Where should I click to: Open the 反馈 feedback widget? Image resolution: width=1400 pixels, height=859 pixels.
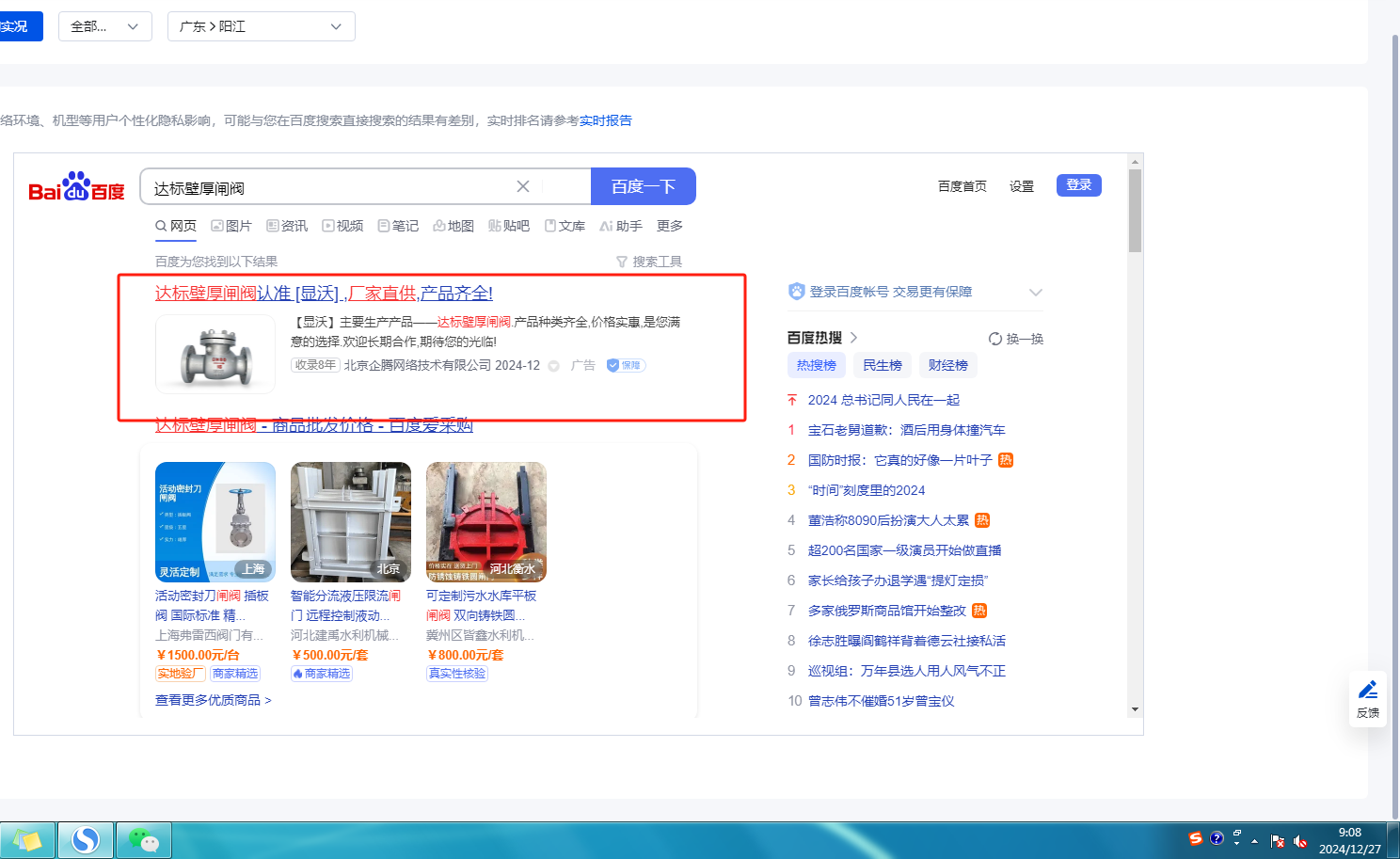pyautogui.click(x=1368, y=699)
